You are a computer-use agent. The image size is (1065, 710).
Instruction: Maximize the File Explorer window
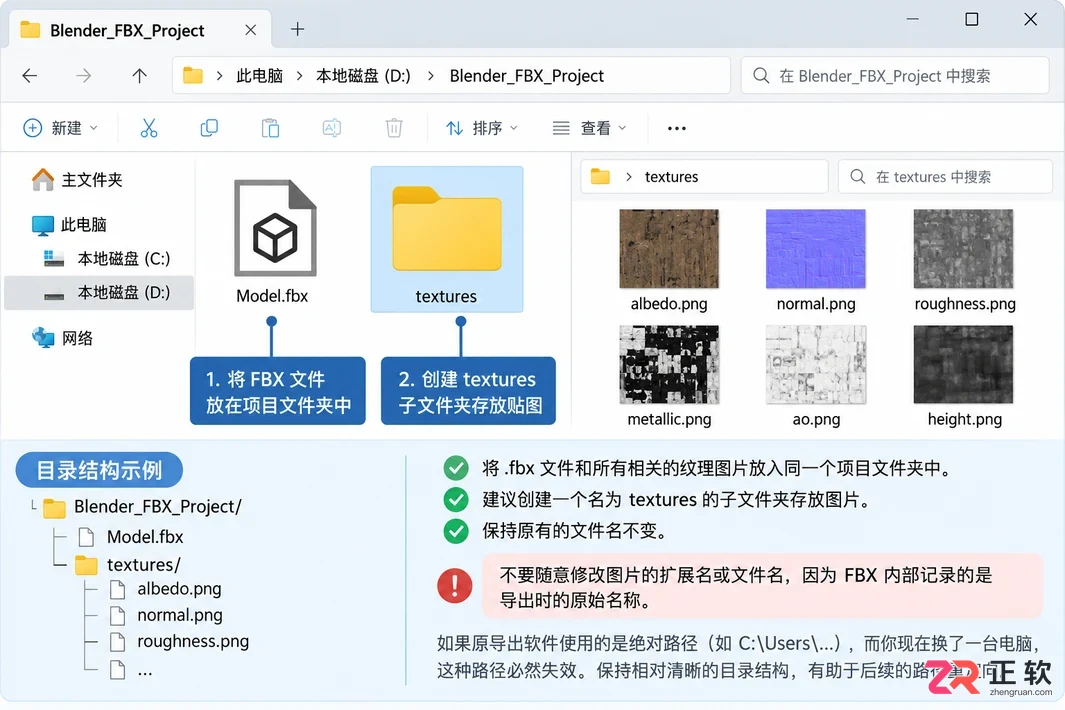[972, 19]
